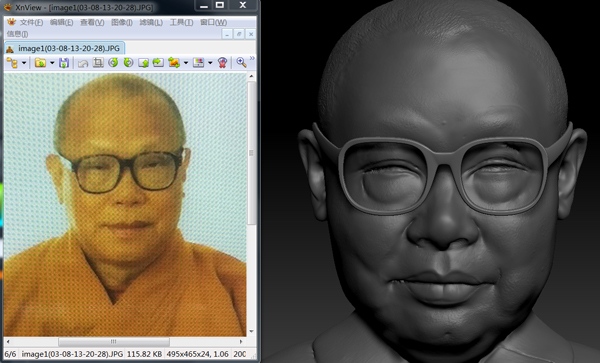Maximize the XnView main window

point(220,5)
